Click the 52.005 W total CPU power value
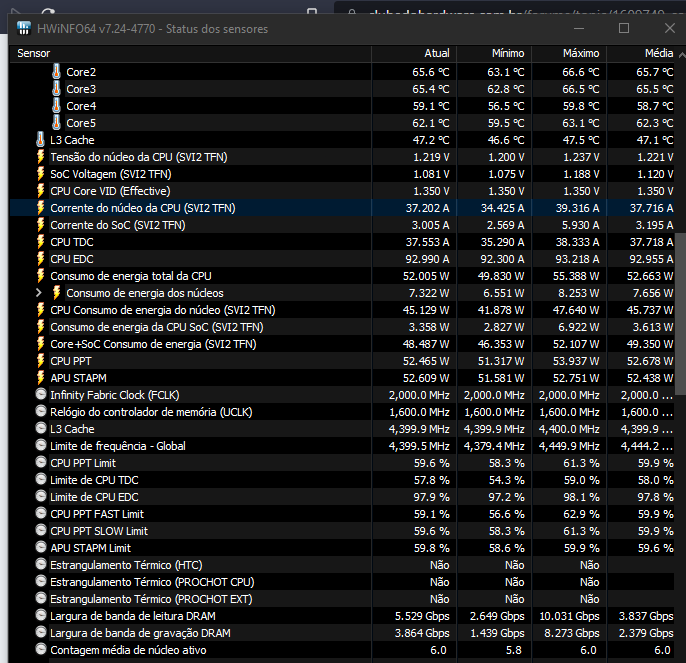Screen dimensions: 686x663 click(x=426, y=276)
